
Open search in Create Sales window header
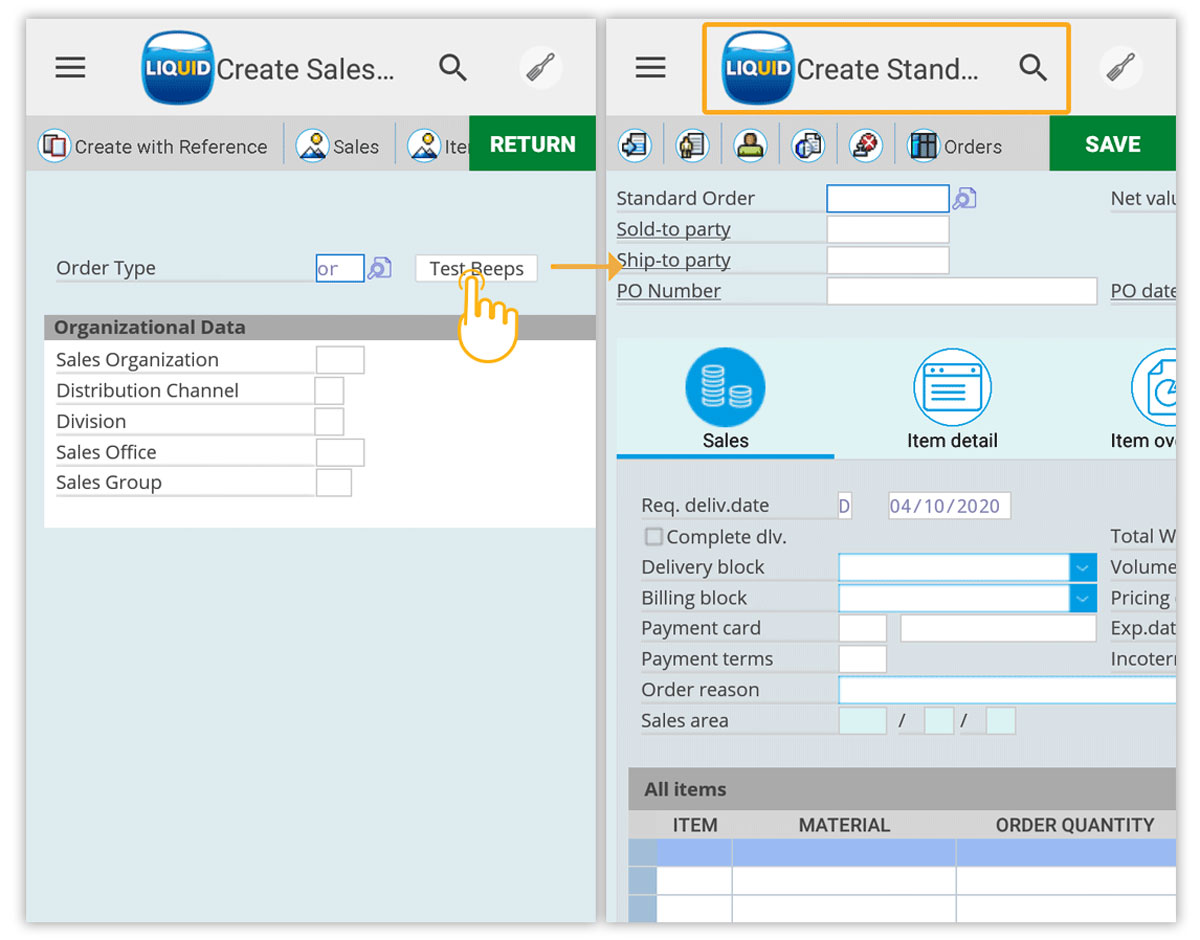453,68
